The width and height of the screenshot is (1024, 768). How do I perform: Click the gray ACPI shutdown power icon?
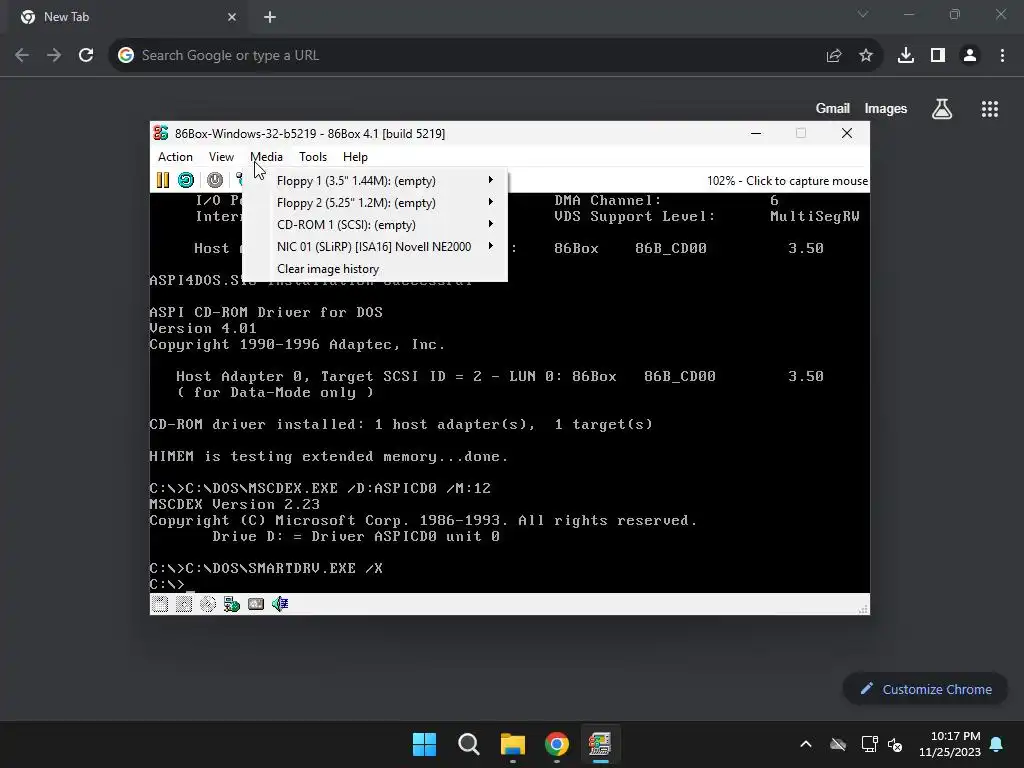point(215,180)
